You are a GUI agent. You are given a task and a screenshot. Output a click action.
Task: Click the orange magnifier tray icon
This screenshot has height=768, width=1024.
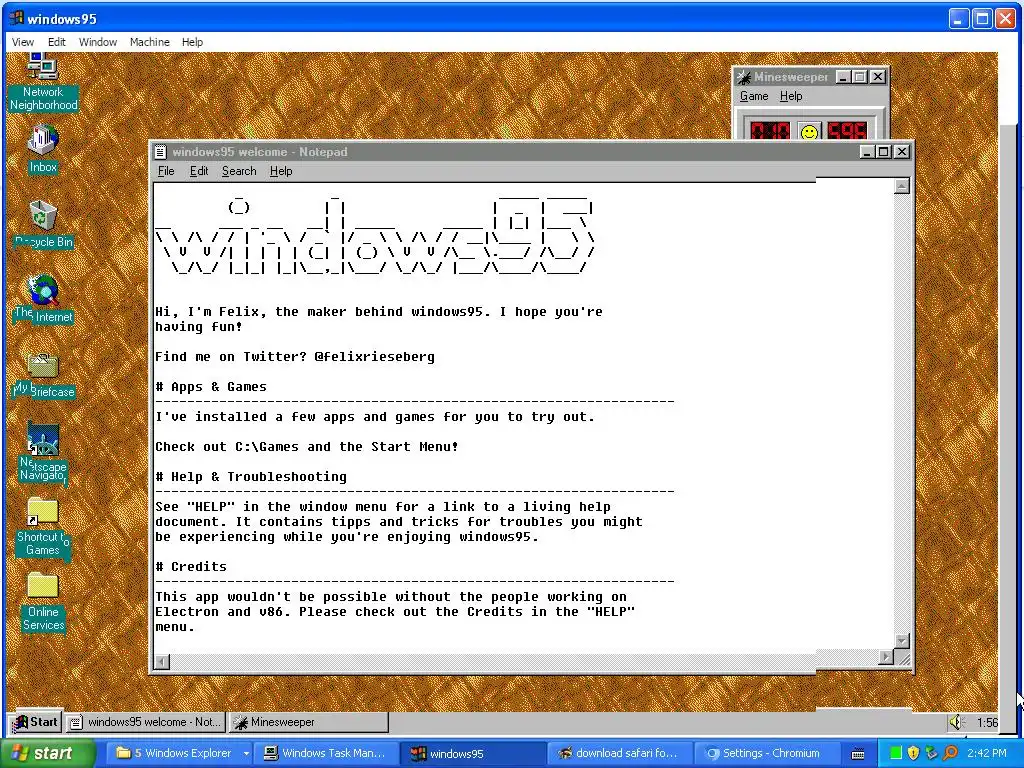coord(950,753)
